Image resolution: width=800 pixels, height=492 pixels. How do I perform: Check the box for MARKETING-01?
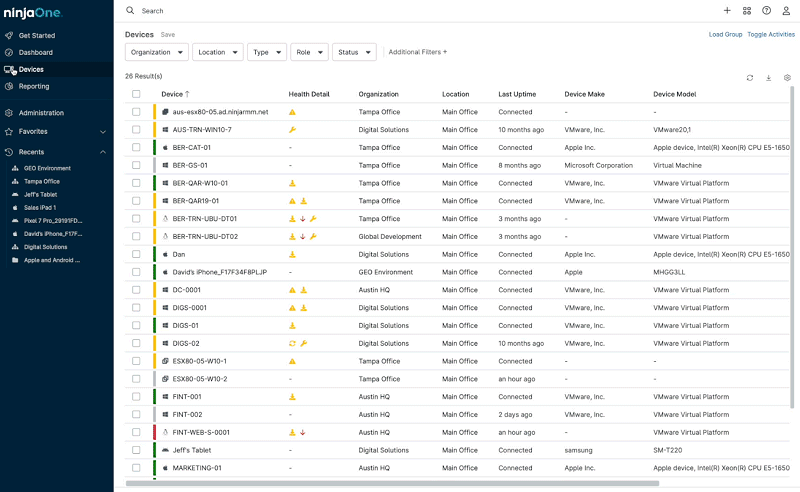[x=136, y=468]
